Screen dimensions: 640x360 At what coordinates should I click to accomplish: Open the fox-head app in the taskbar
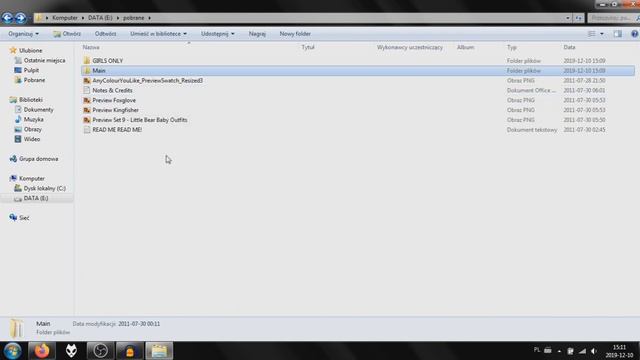tap(71, 351)
